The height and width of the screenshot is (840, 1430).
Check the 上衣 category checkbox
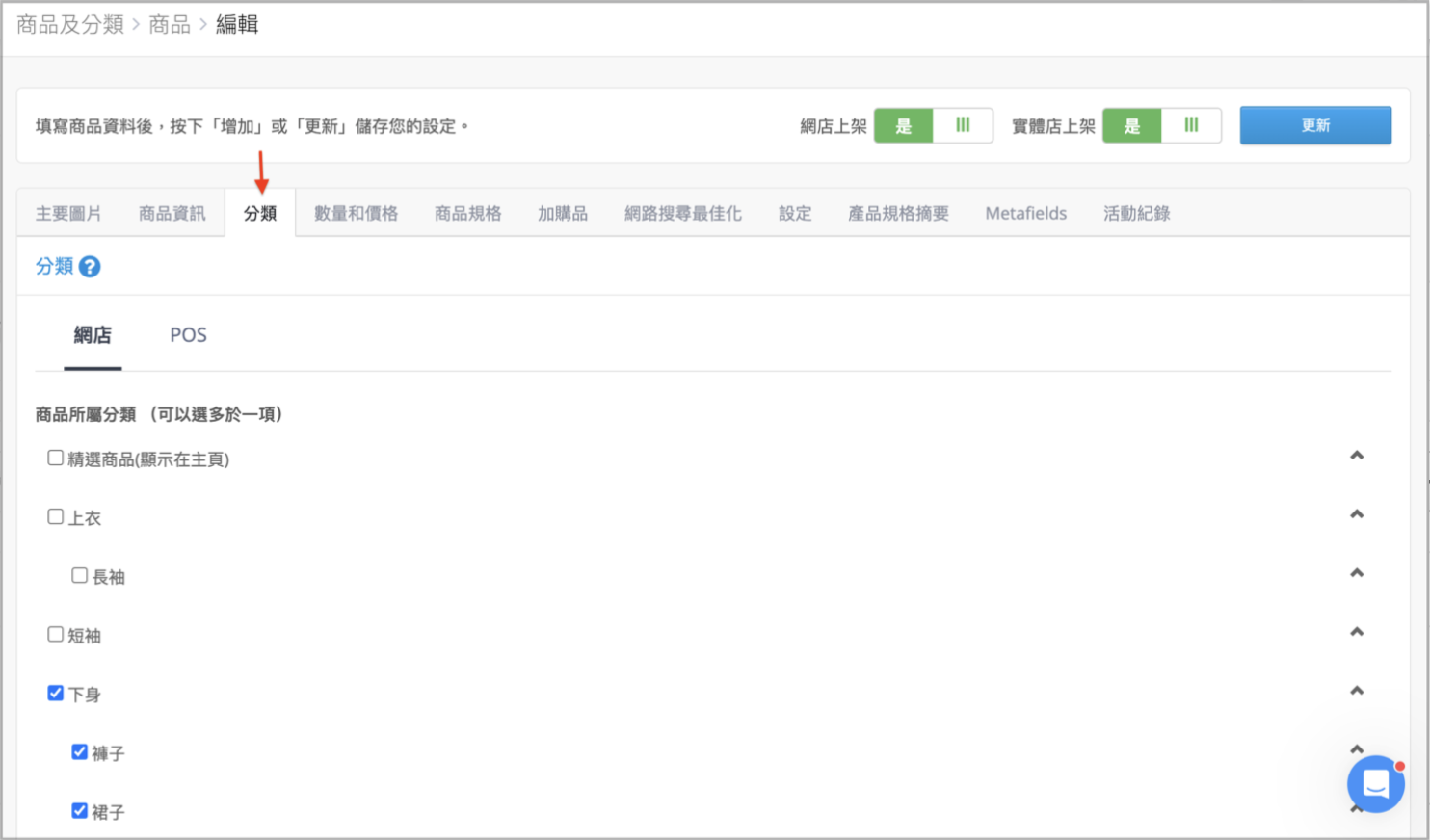[x=56, y=517]
